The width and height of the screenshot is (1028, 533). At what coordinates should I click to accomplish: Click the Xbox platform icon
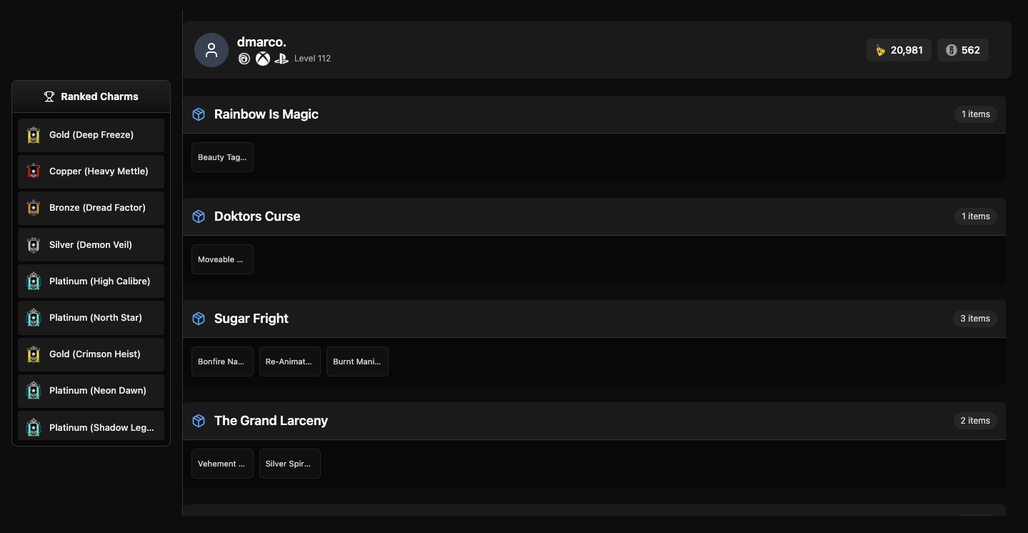coord(263,59)
